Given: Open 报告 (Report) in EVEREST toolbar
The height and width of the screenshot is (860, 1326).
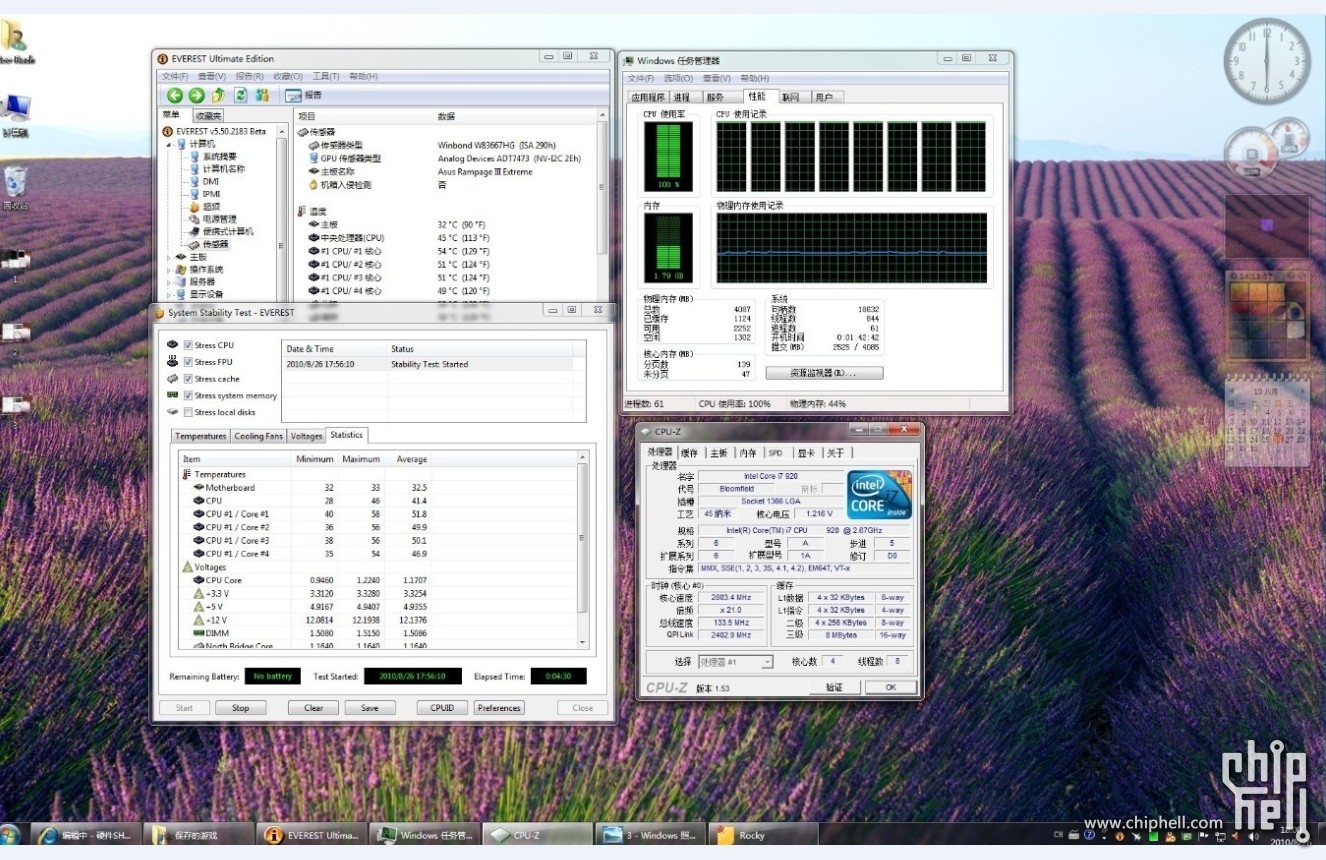Looking at the screenshot, I should 304,95.
